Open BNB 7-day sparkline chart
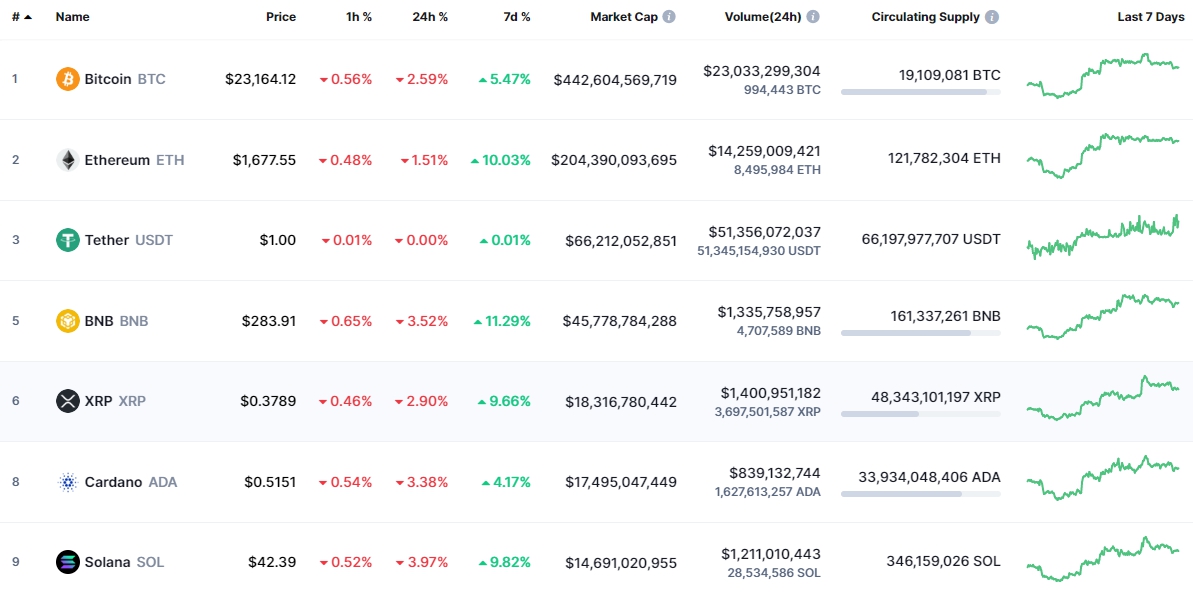This screenshot has width=1193, height=602. coord(1103,317)
